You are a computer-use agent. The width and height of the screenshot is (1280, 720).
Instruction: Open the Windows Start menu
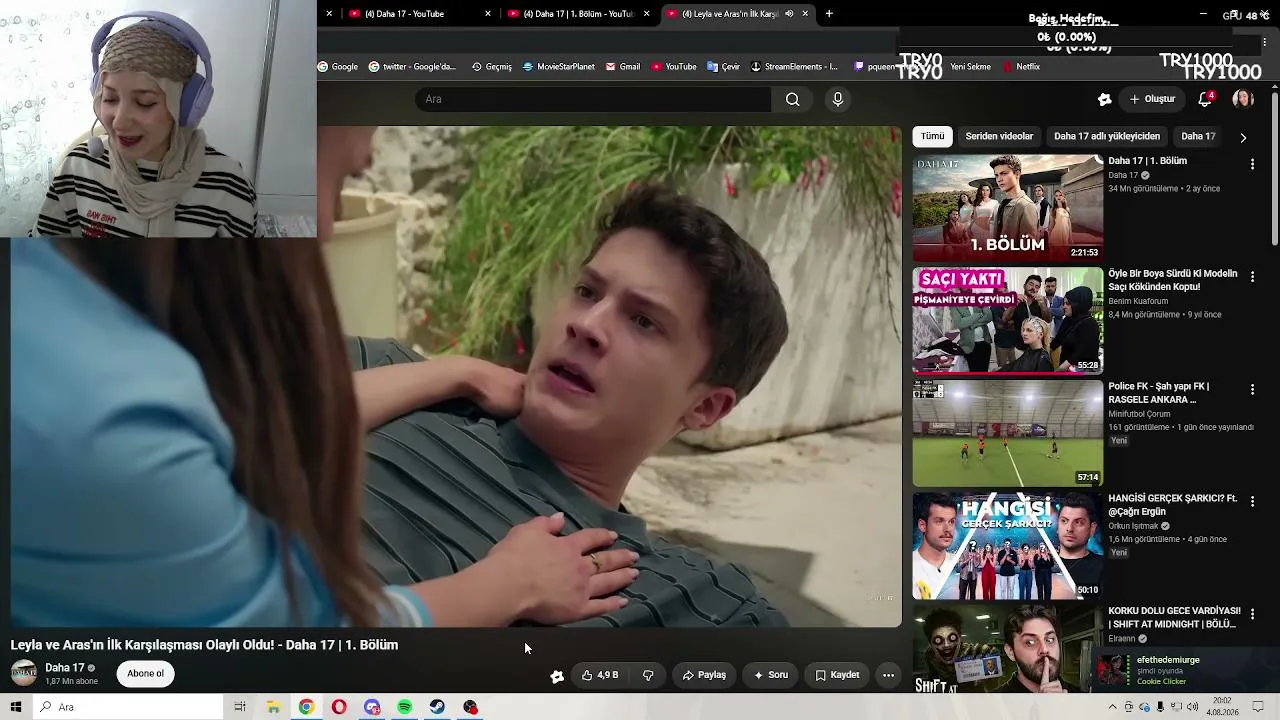(x=16, y=707)
